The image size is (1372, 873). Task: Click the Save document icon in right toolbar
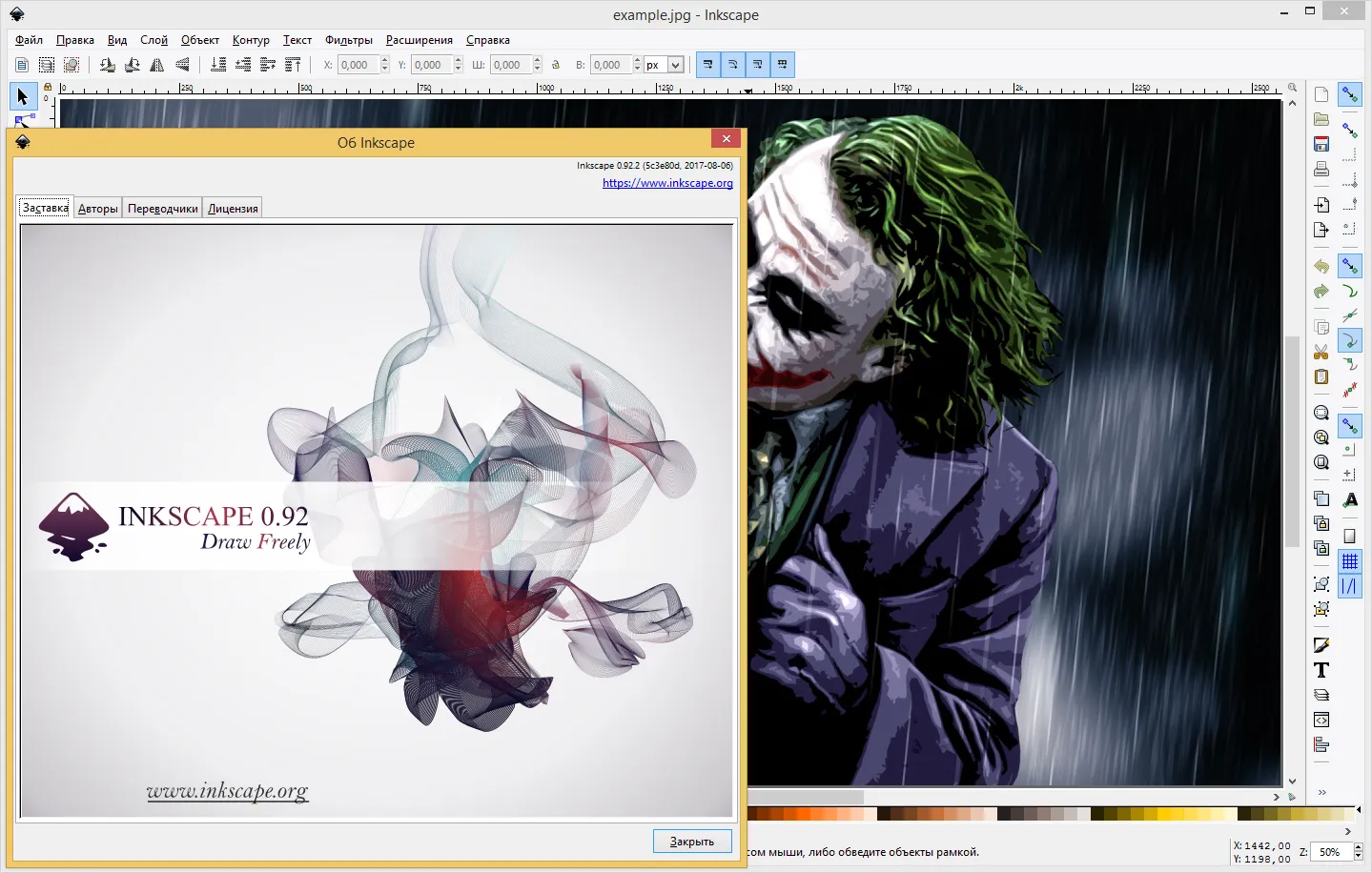click(x=1321, y=144)
